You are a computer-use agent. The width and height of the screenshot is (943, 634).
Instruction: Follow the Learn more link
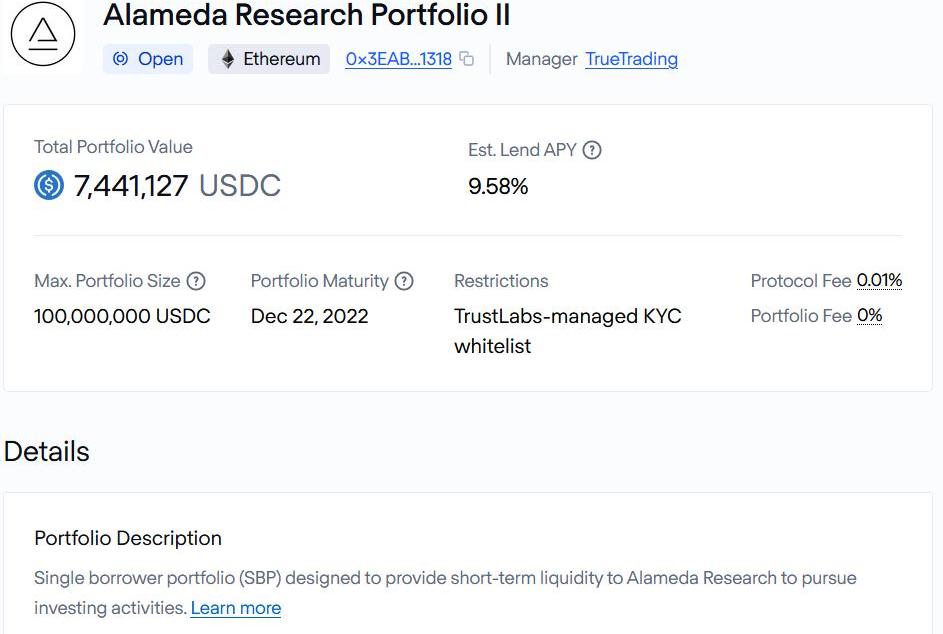[236, 608]
